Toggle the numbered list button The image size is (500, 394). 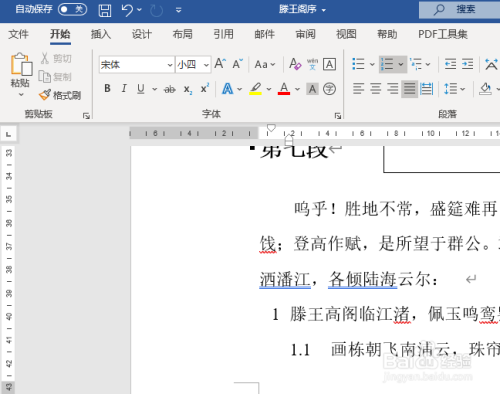point(387,64)
